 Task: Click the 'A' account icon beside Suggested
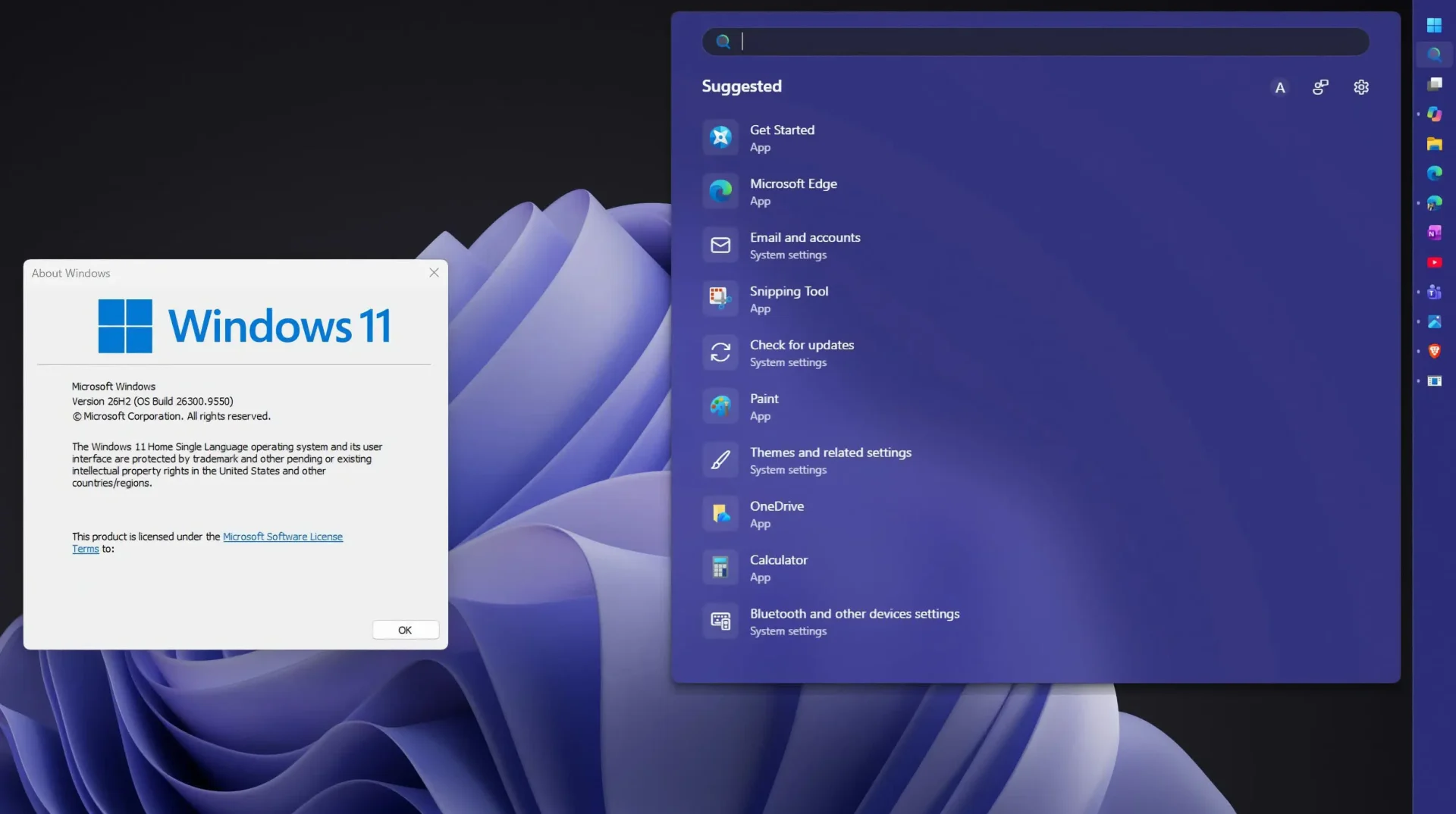[1280, 87]
